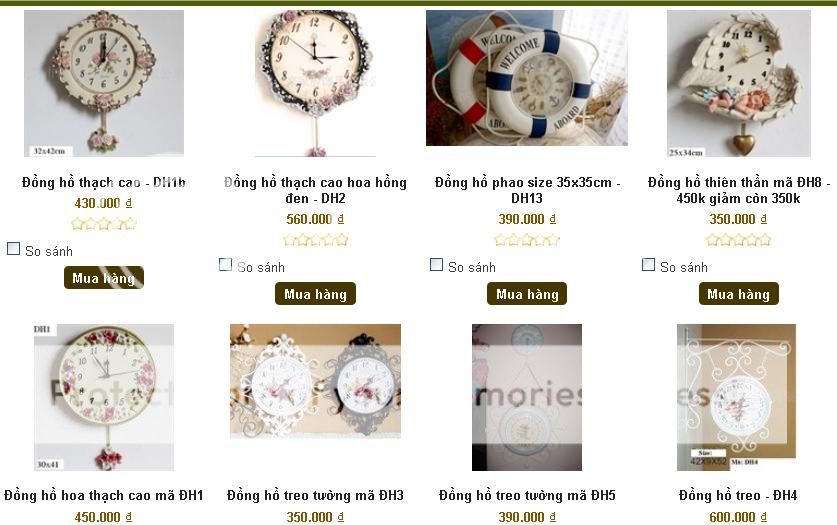This screenshot has height=525, width=837.
Task: View the Welcome lifebuoy clock photo
Action: 527,78
